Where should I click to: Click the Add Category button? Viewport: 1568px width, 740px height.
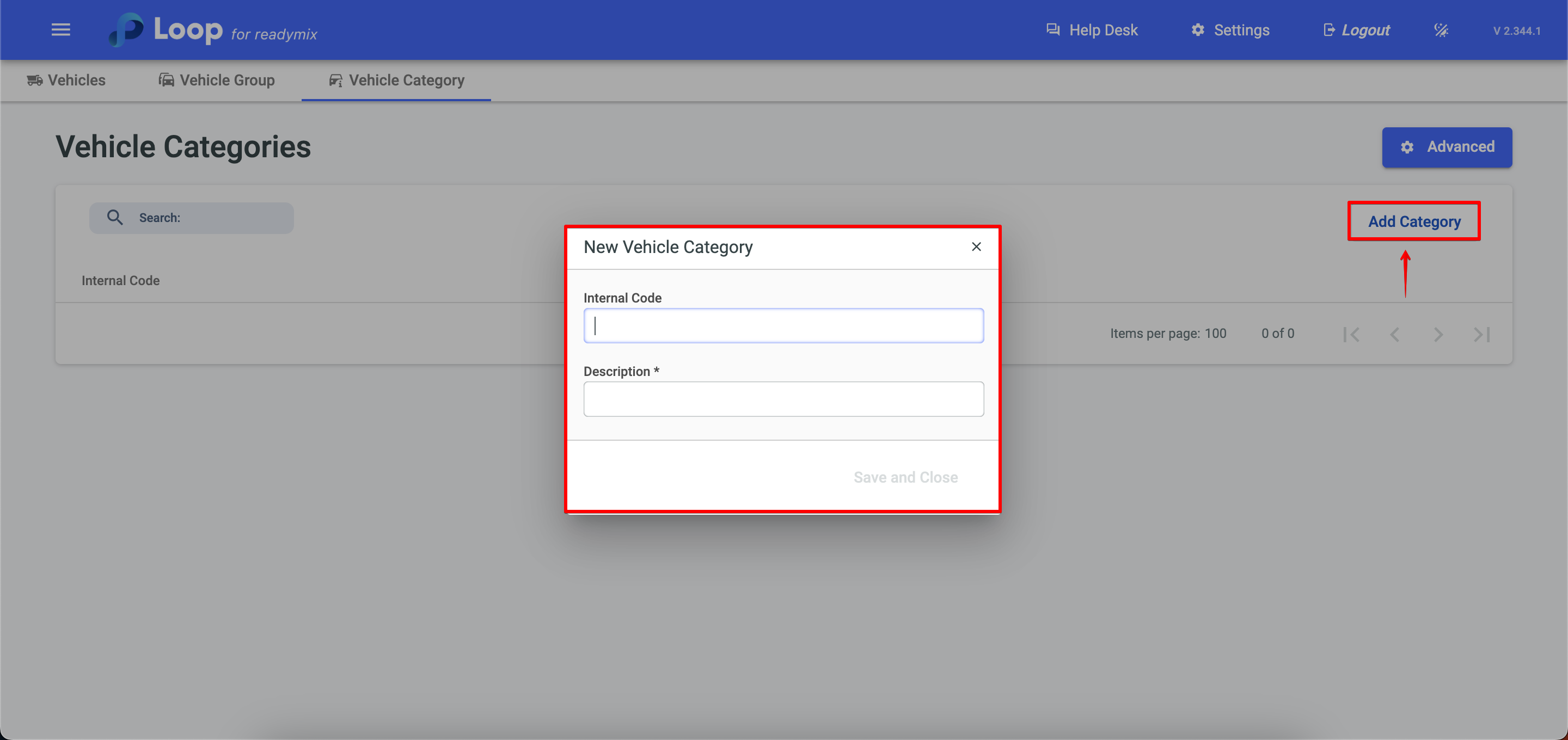pos(1413,221)
